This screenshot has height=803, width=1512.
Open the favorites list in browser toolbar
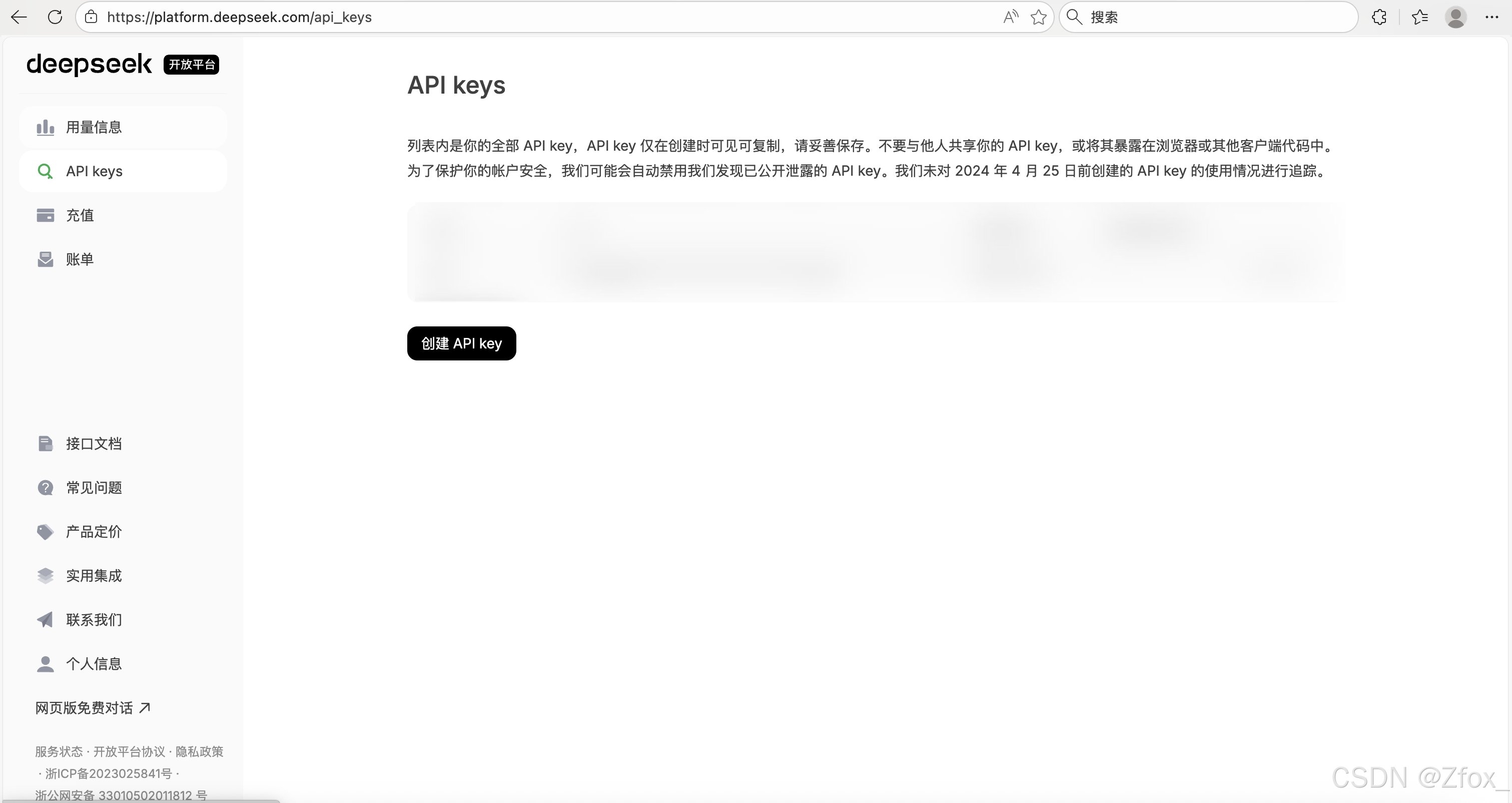[1420, 17]
